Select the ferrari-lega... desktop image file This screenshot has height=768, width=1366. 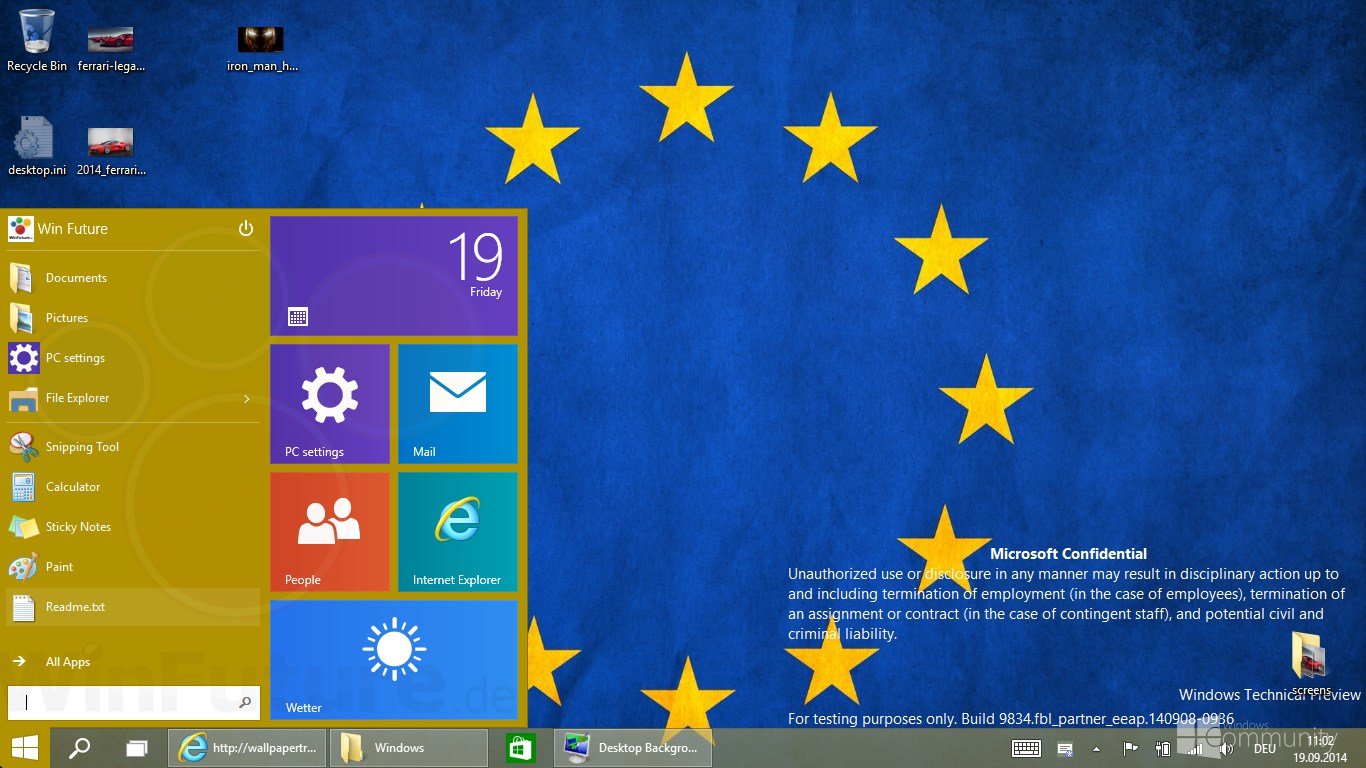click(x=111, y=48)
